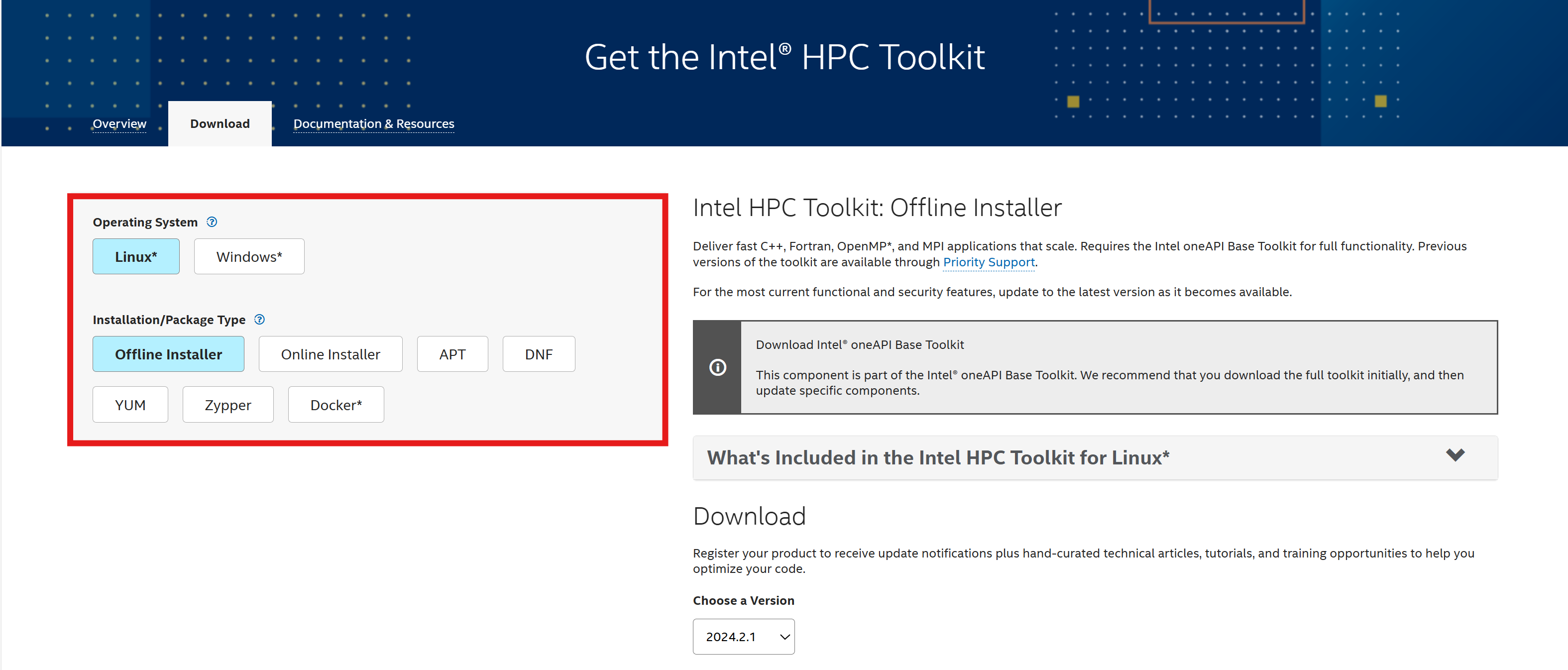Choose the Offline Installer package type
This screenshot has width=1568, height=670.
pyautogui.click(x=168, y=354)
